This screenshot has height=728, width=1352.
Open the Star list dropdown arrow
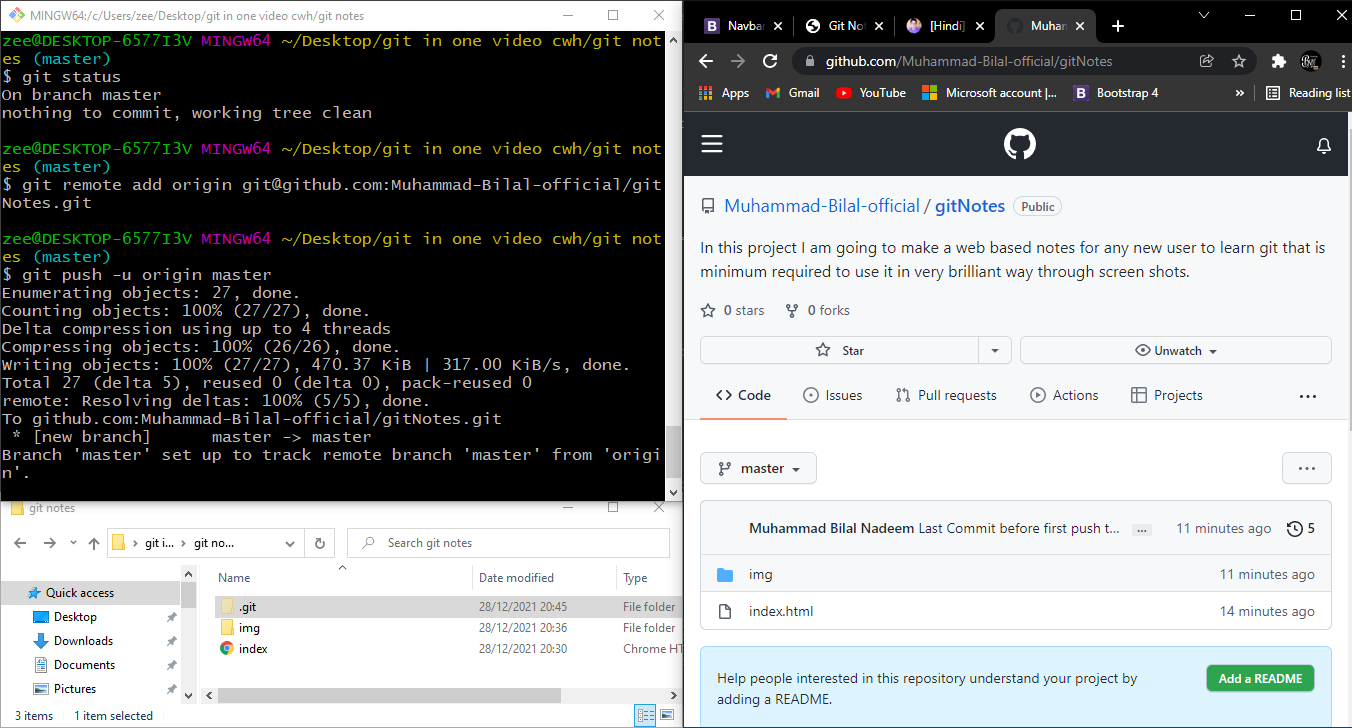995,351
